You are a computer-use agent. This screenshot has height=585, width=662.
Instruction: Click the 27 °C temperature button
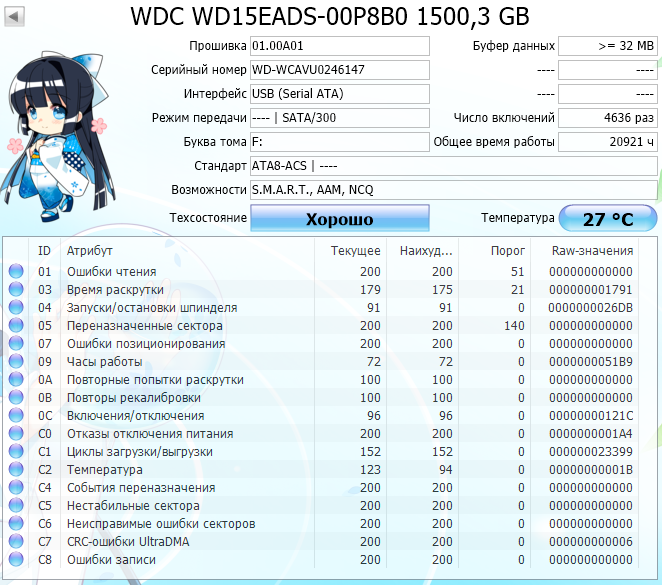coord(608,218)
